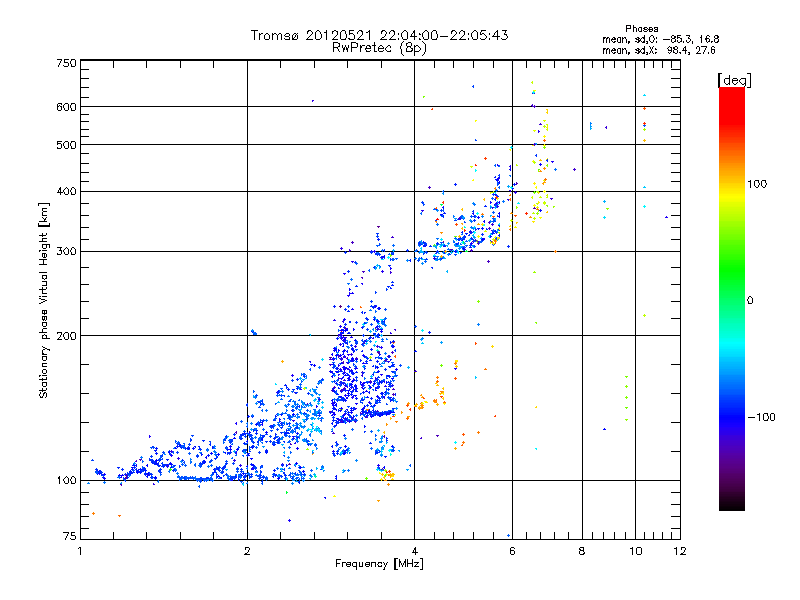The image size is (800, 600).
Task: Click colorbar tick label "-100"
Action: point(762,417)
